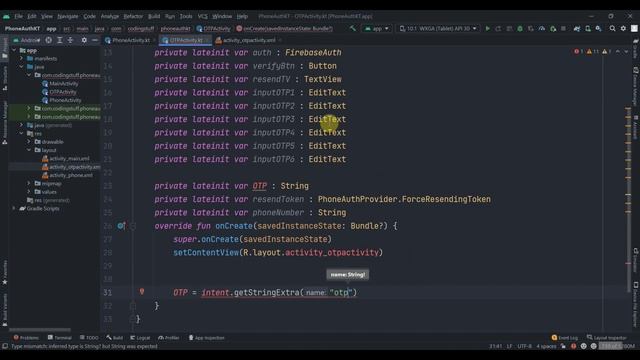Open the Problems tool window
Screen dimensions: 640x360
coord(26,338)
